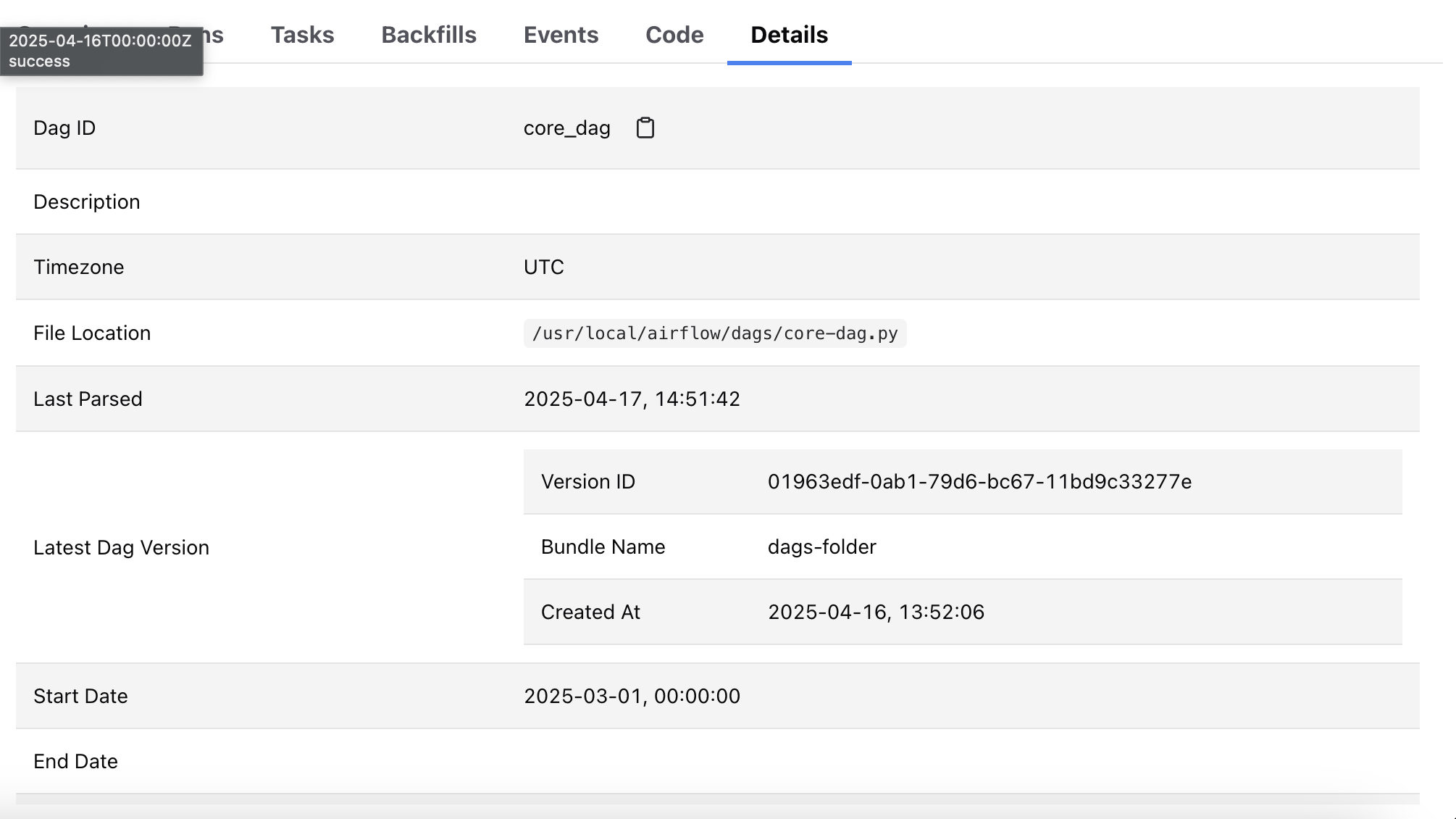Click the Start Date label
1456x819 pixels.
click(x=80, y=697)
